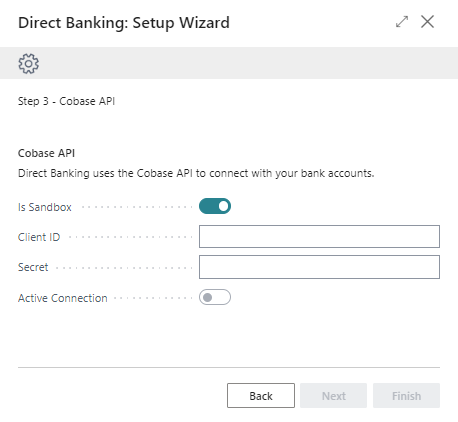Click the Cobase API description sentence
Screen dimensions: 458x422
(196, 173)
